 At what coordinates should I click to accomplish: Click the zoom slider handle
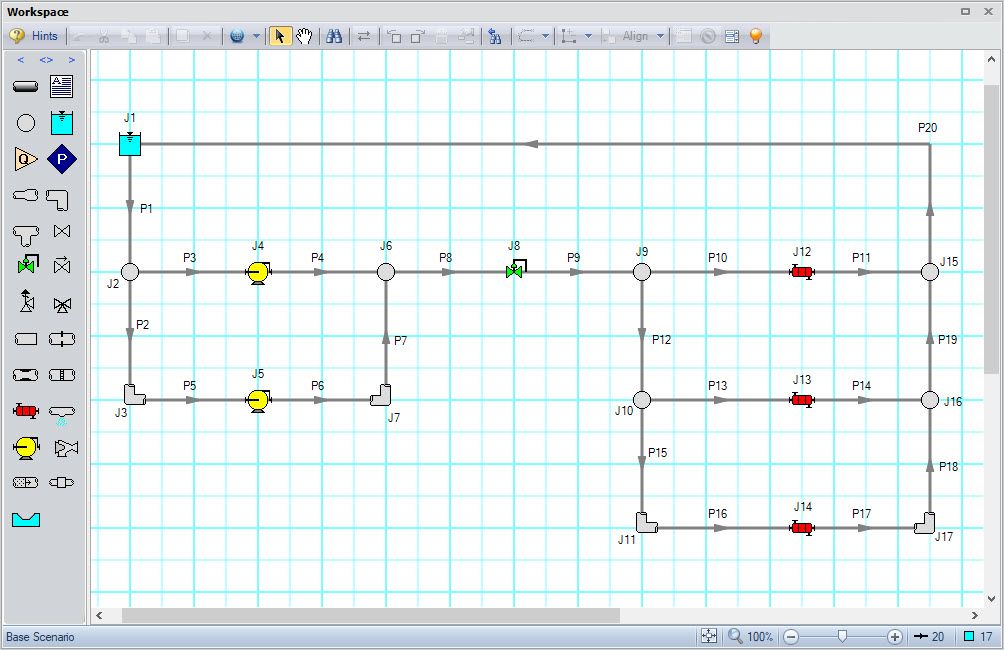[843, 636]
